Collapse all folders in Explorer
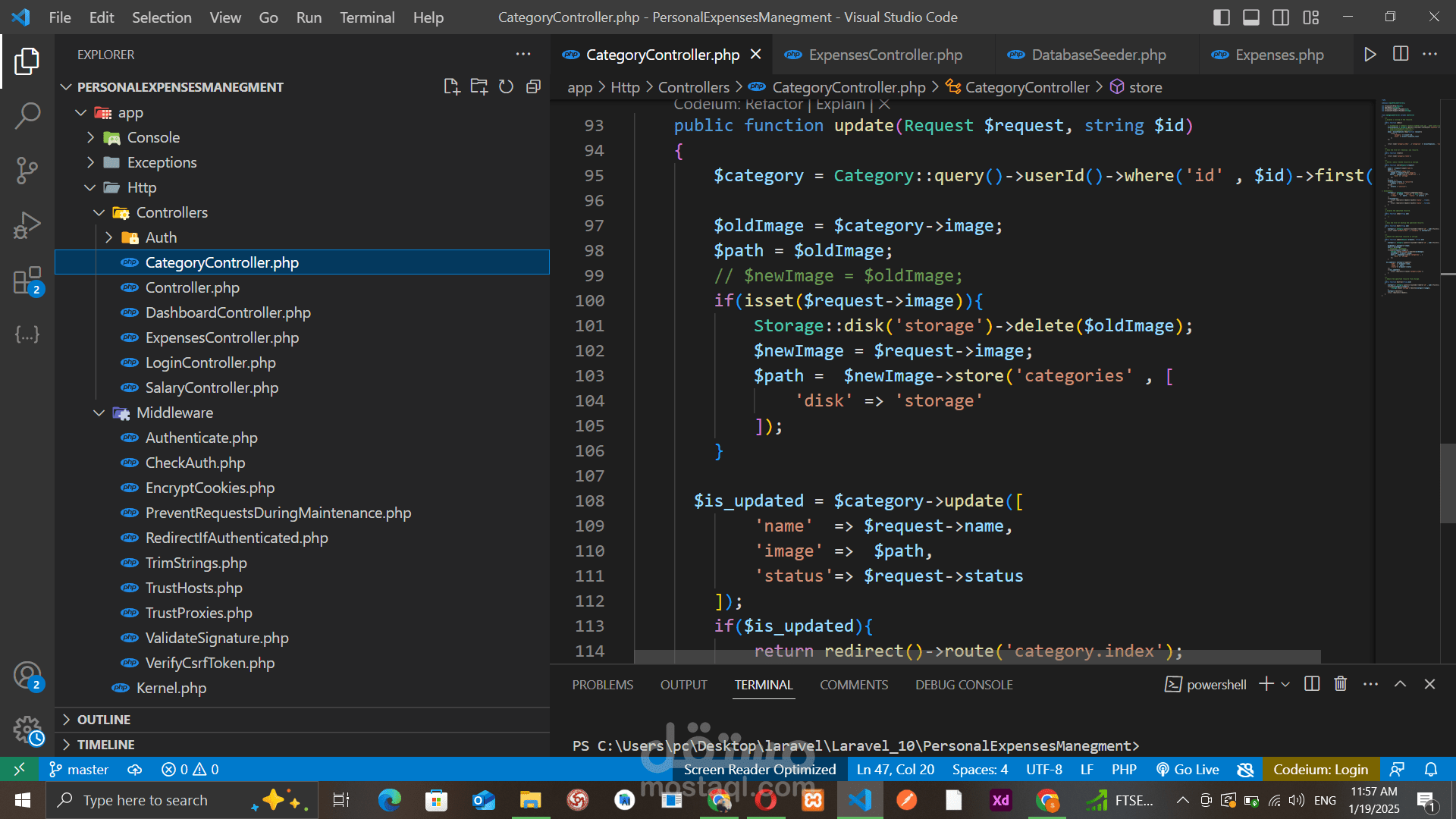The width and height of the screenshot is (1456, 819). (x=533, y=87)
